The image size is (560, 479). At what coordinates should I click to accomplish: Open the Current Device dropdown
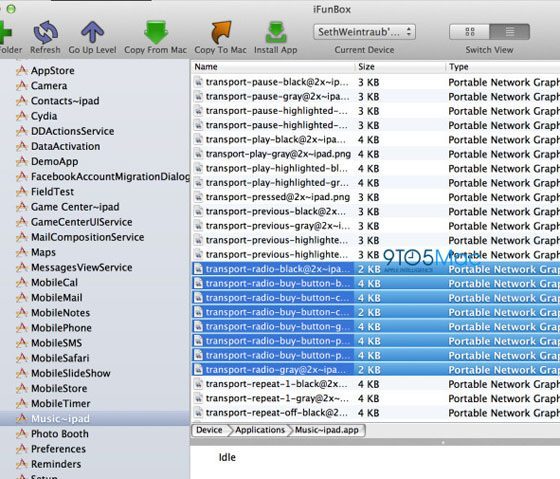364,32
